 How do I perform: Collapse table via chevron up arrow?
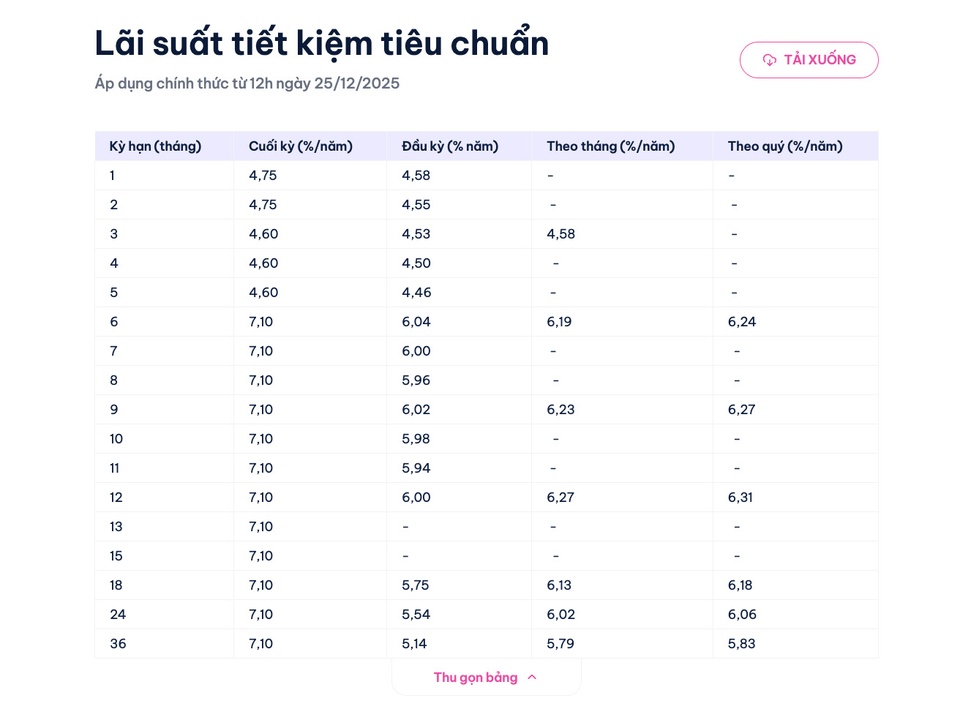click(532, 677)
